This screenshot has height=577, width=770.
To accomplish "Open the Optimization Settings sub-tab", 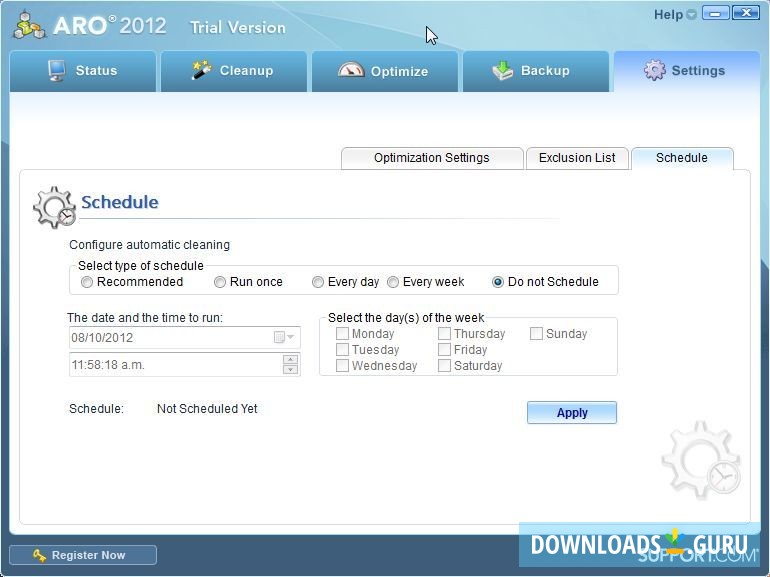I will (x=432, y=158).
